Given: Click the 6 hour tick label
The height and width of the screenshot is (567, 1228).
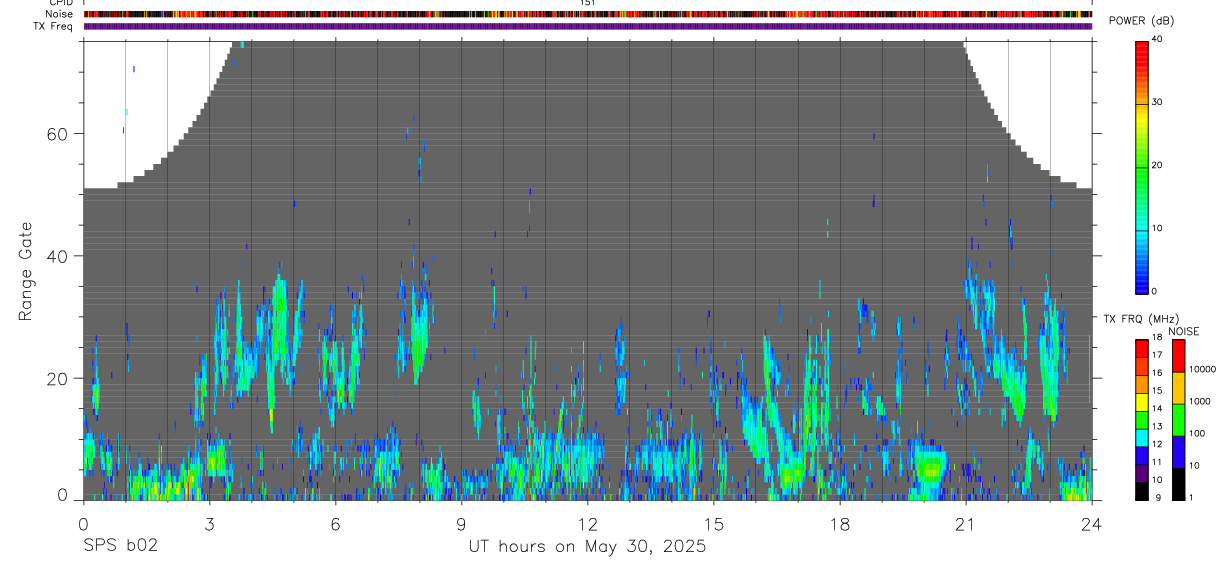Looking at the screenshot, I should [x=335, y=523].
